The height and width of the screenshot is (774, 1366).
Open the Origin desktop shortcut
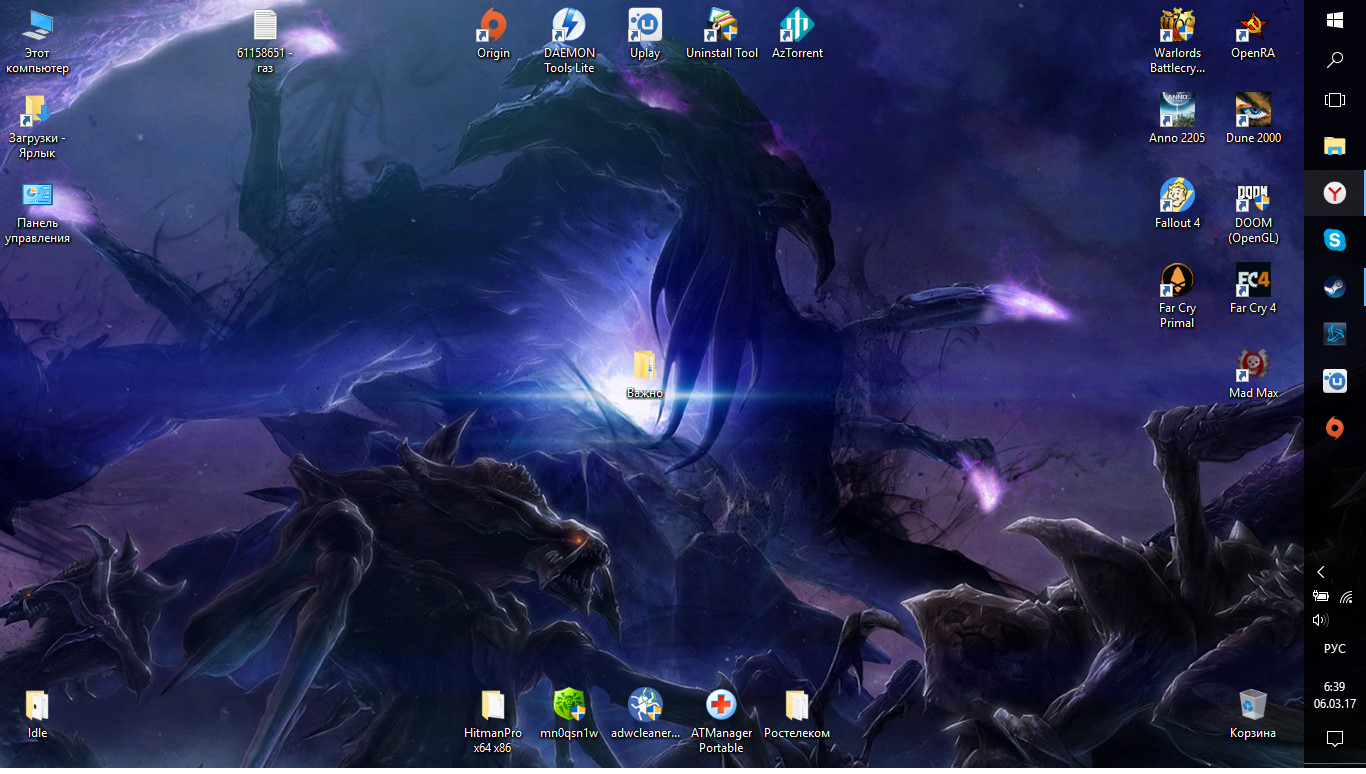coord(493,34)
